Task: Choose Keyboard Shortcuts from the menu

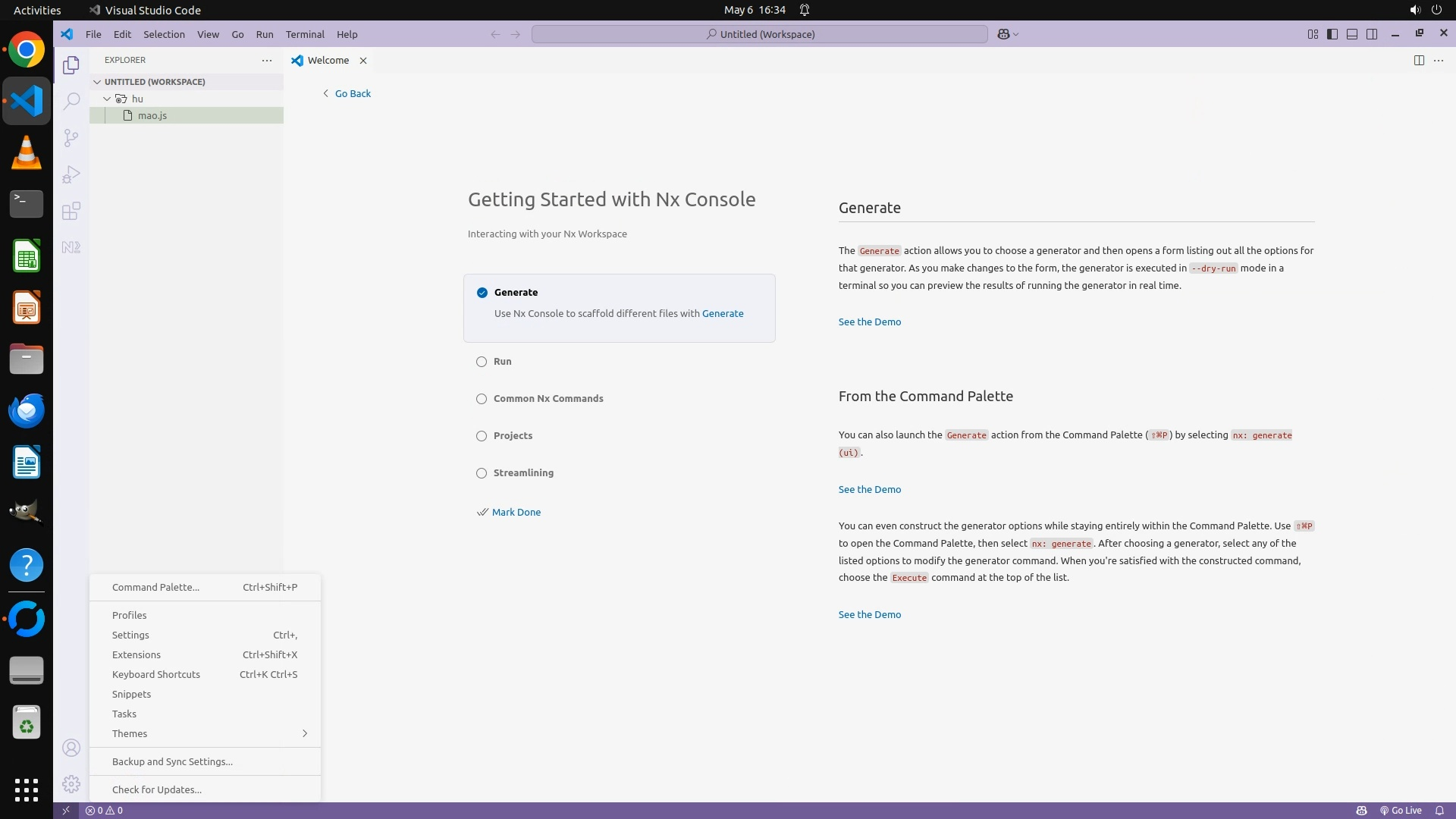Action: [156, 675]
